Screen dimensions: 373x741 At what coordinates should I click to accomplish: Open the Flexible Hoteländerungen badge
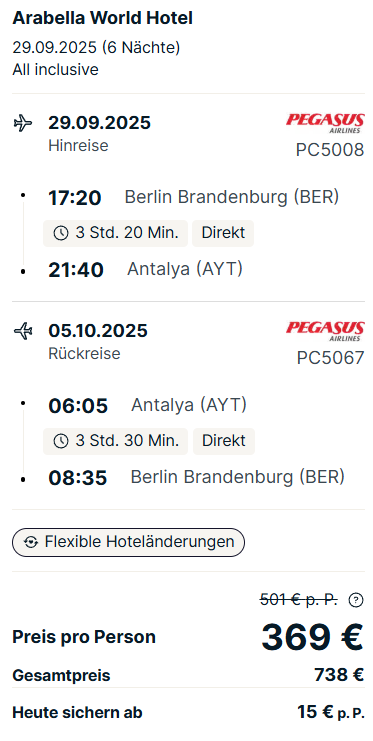click(128, 543)
